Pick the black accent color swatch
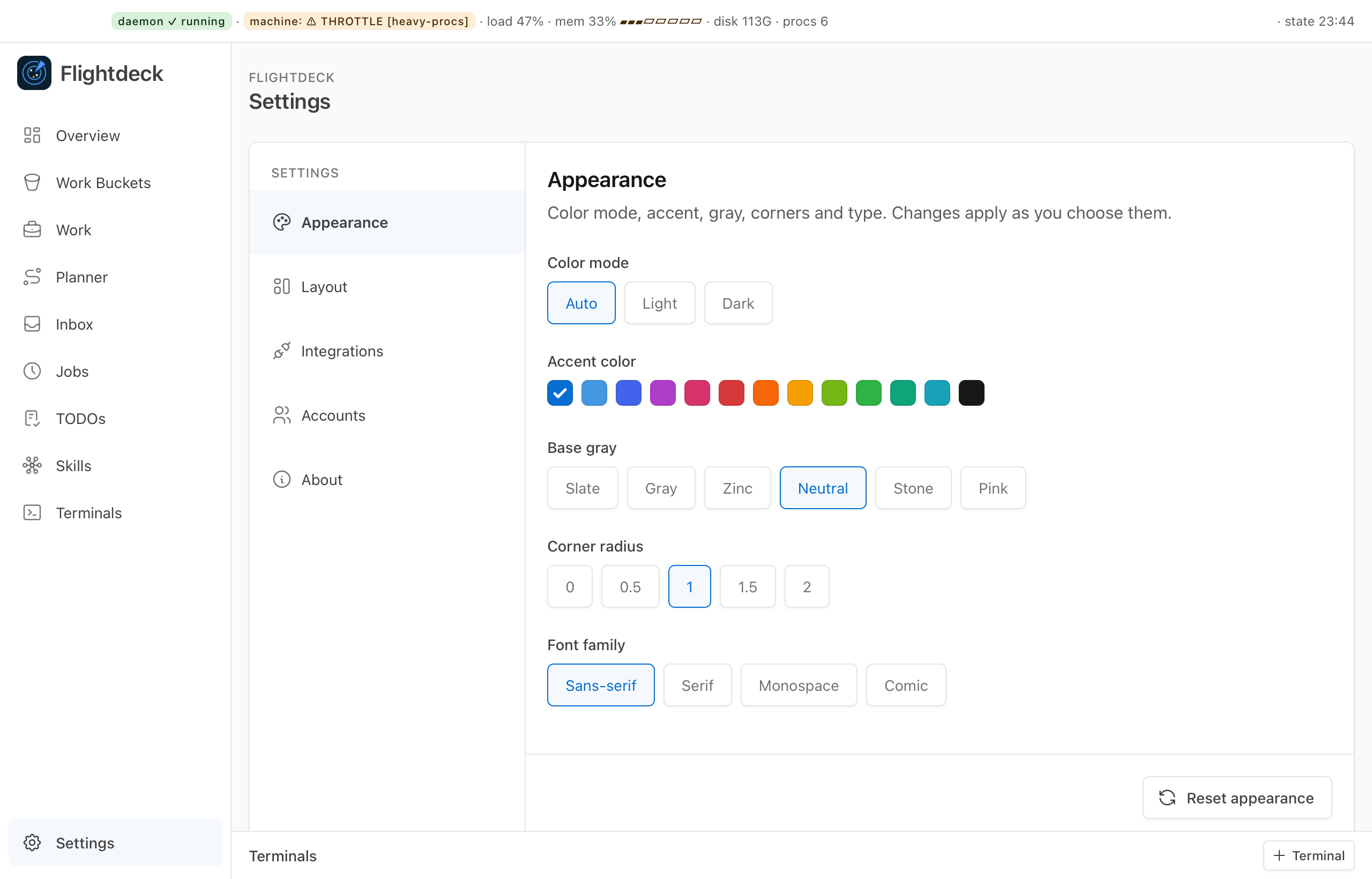 (x=971, y=393)
